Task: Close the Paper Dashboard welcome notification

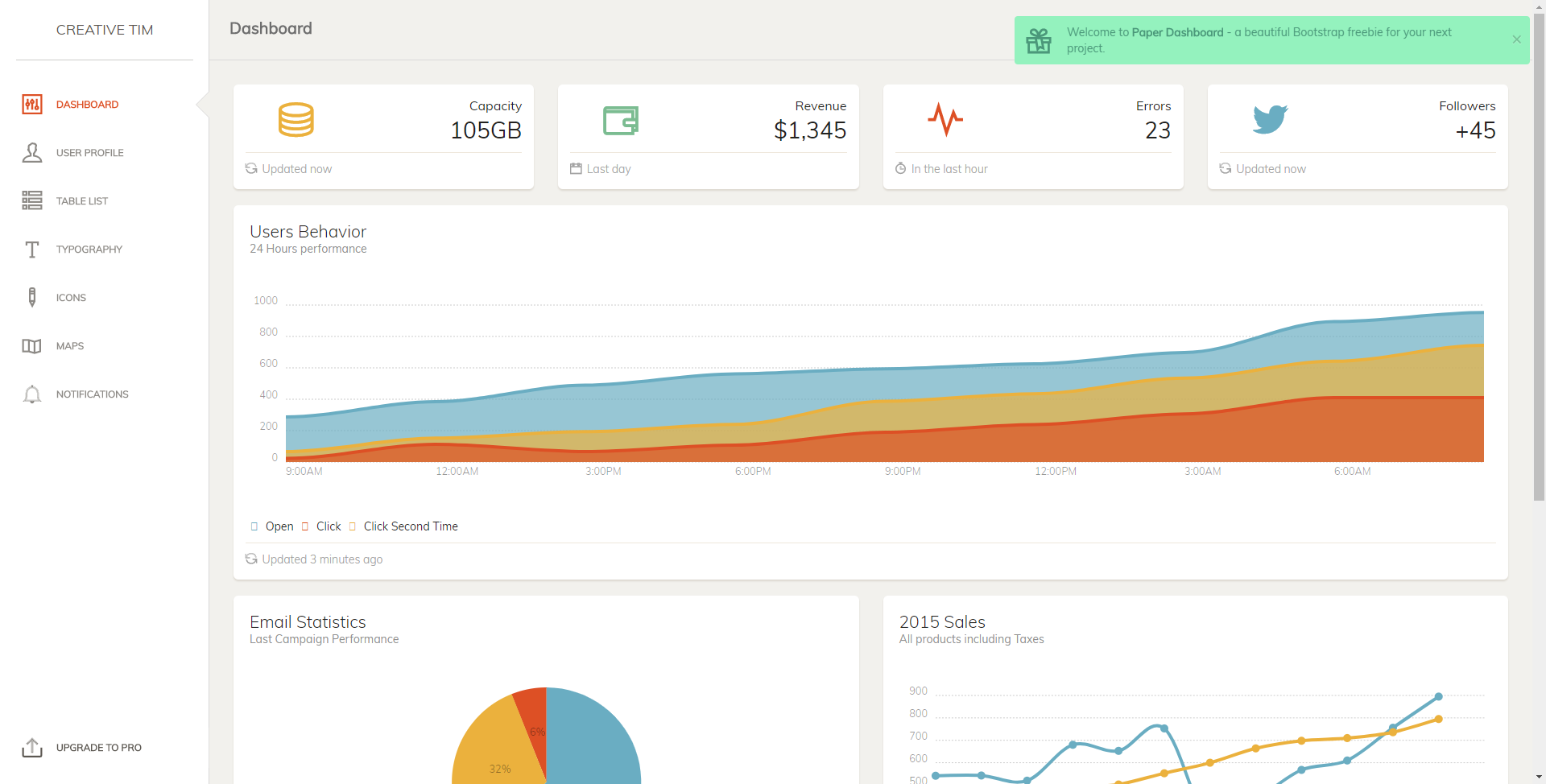Action: tap(1516, 39)
